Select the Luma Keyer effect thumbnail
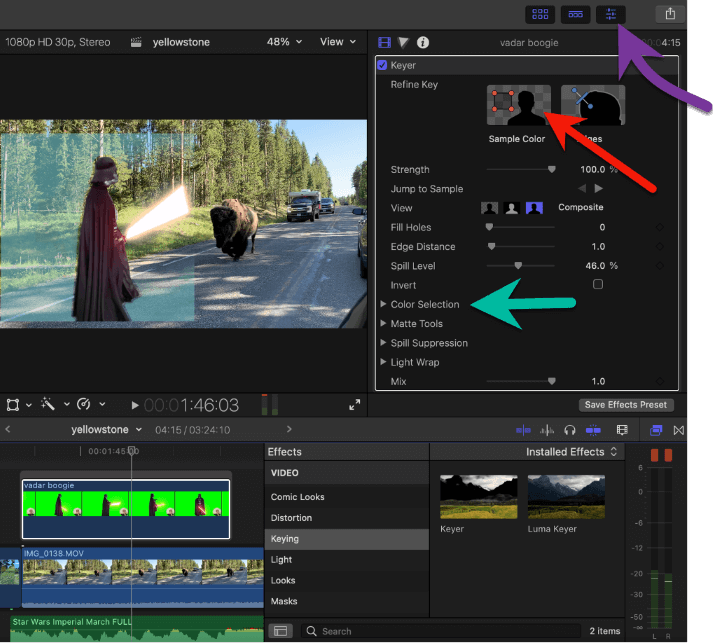Viewport: 713px width, 643px height. [566, 497]
